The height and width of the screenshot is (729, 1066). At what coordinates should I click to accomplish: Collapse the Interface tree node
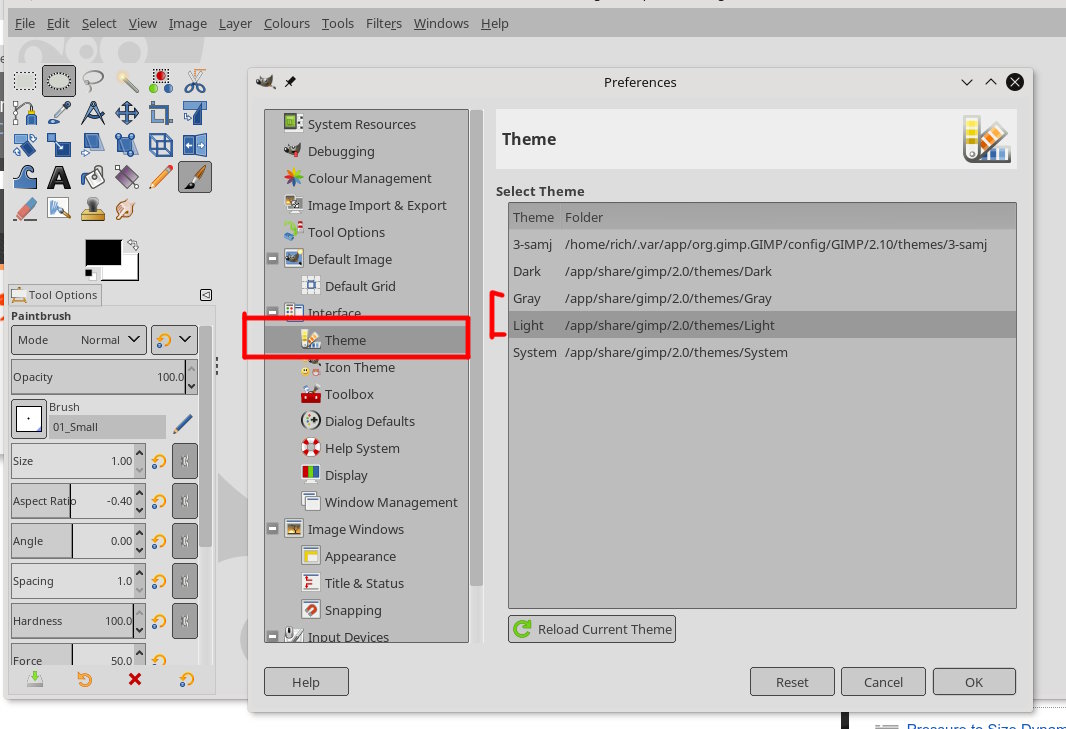273,312
